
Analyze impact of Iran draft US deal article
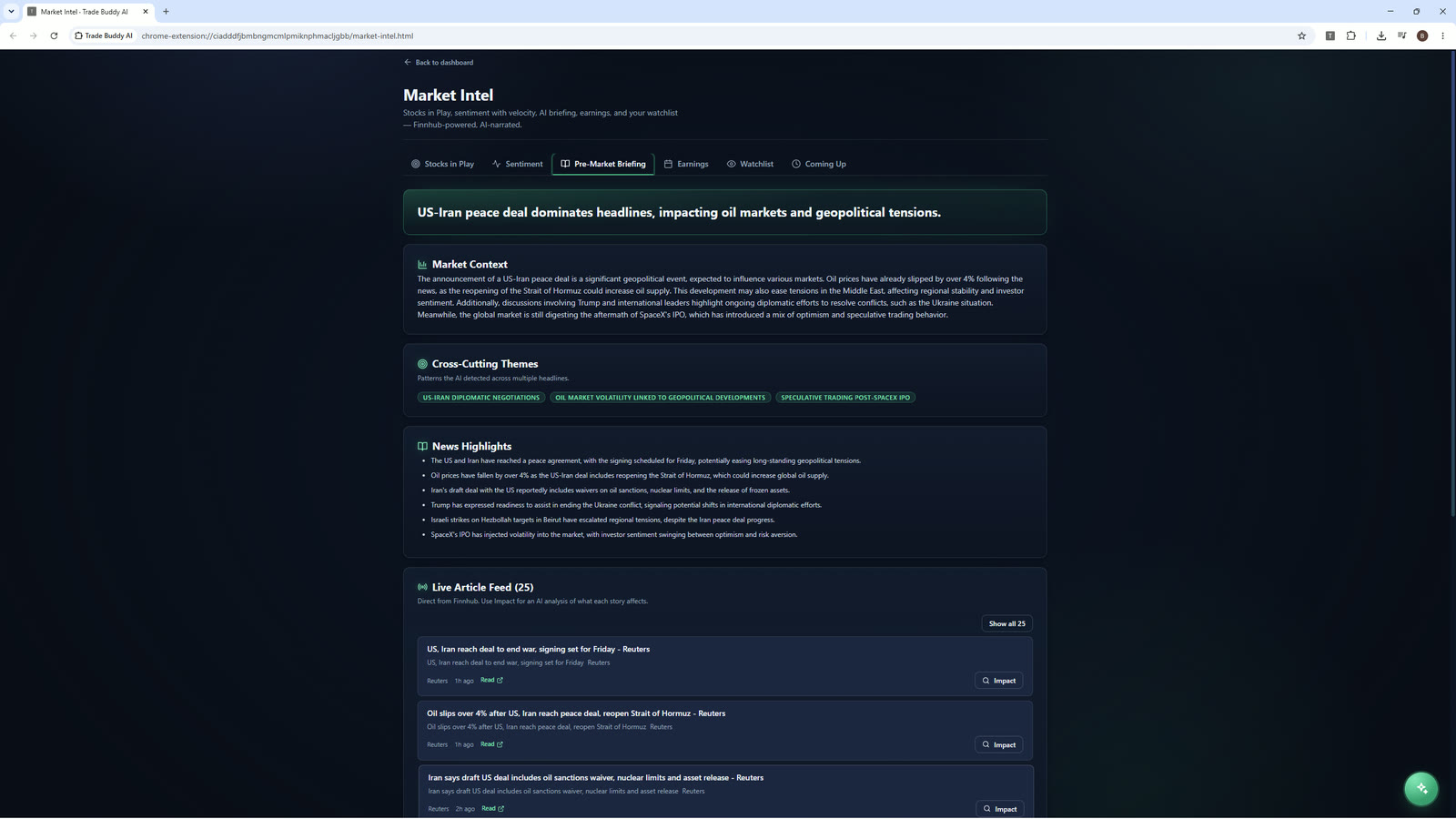coord(999,809)
